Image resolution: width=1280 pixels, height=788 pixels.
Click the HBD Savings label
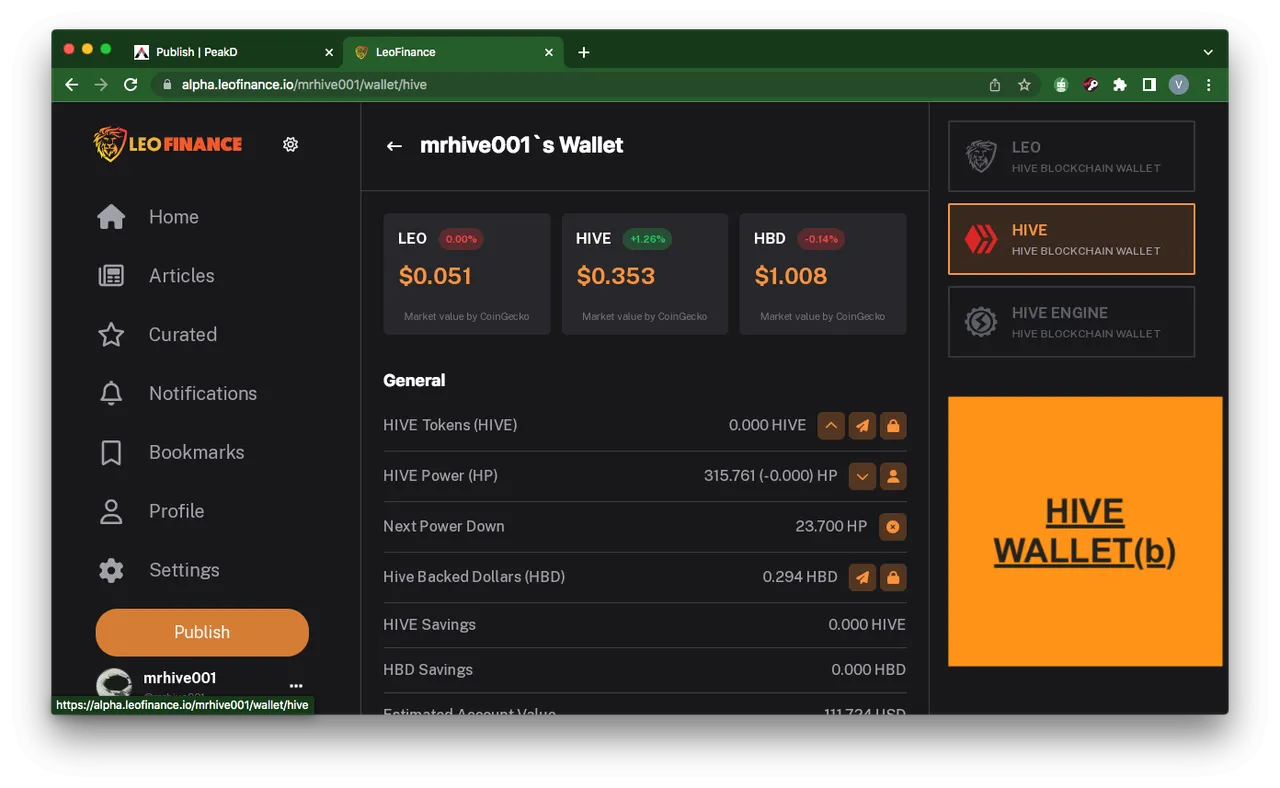tap(428, 670)
